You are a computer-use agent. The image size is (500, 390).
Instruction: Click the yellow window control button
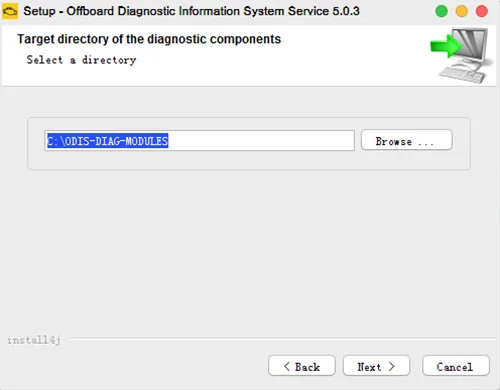[x=462, y=11]
